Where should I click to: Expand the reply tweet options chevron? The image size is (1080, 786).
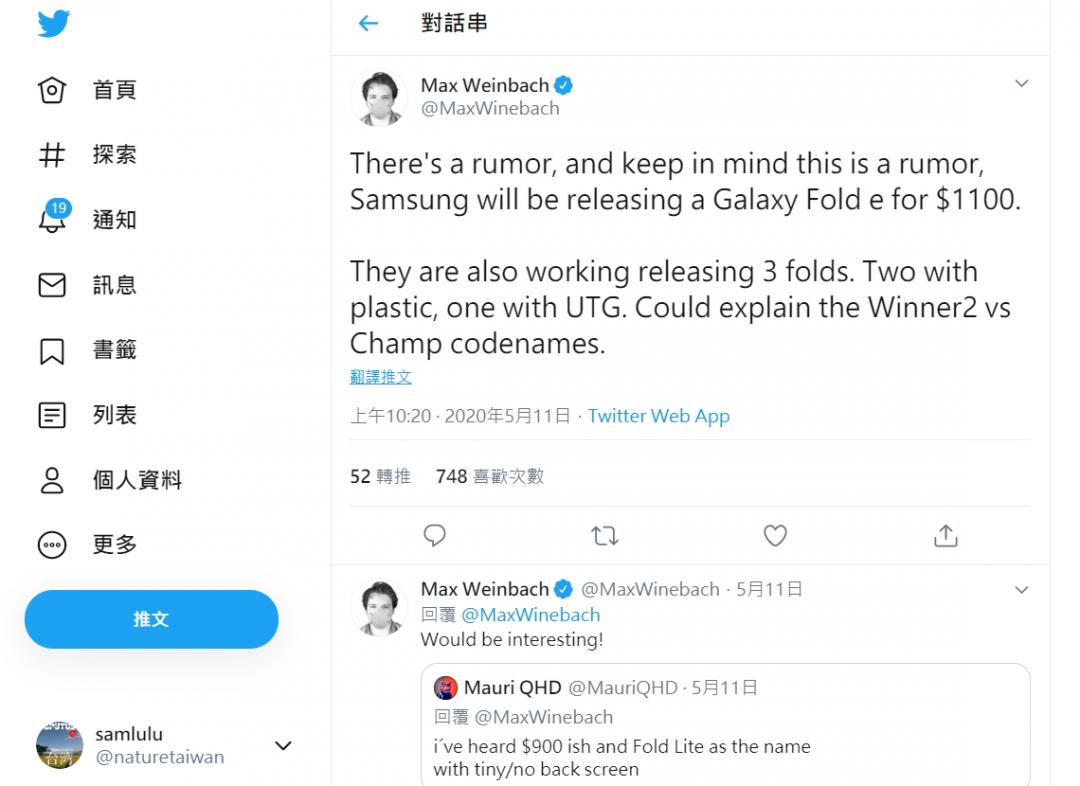(x=1021, y=590)
